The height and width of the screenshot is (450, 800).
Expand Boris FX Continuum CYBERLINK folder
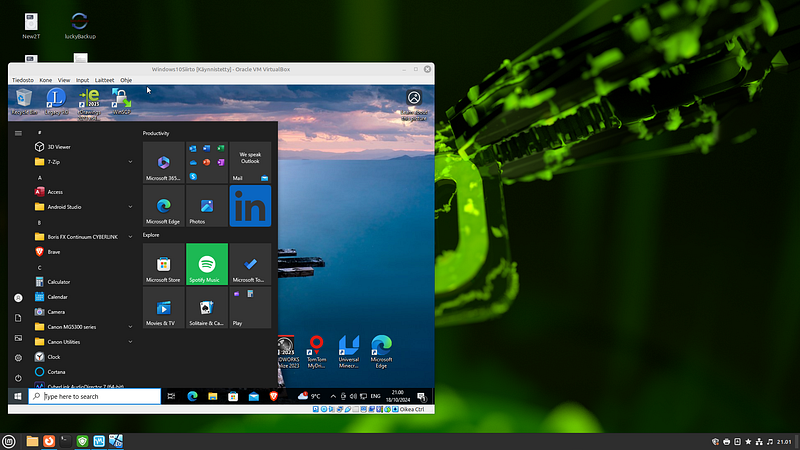coord(83,237)
